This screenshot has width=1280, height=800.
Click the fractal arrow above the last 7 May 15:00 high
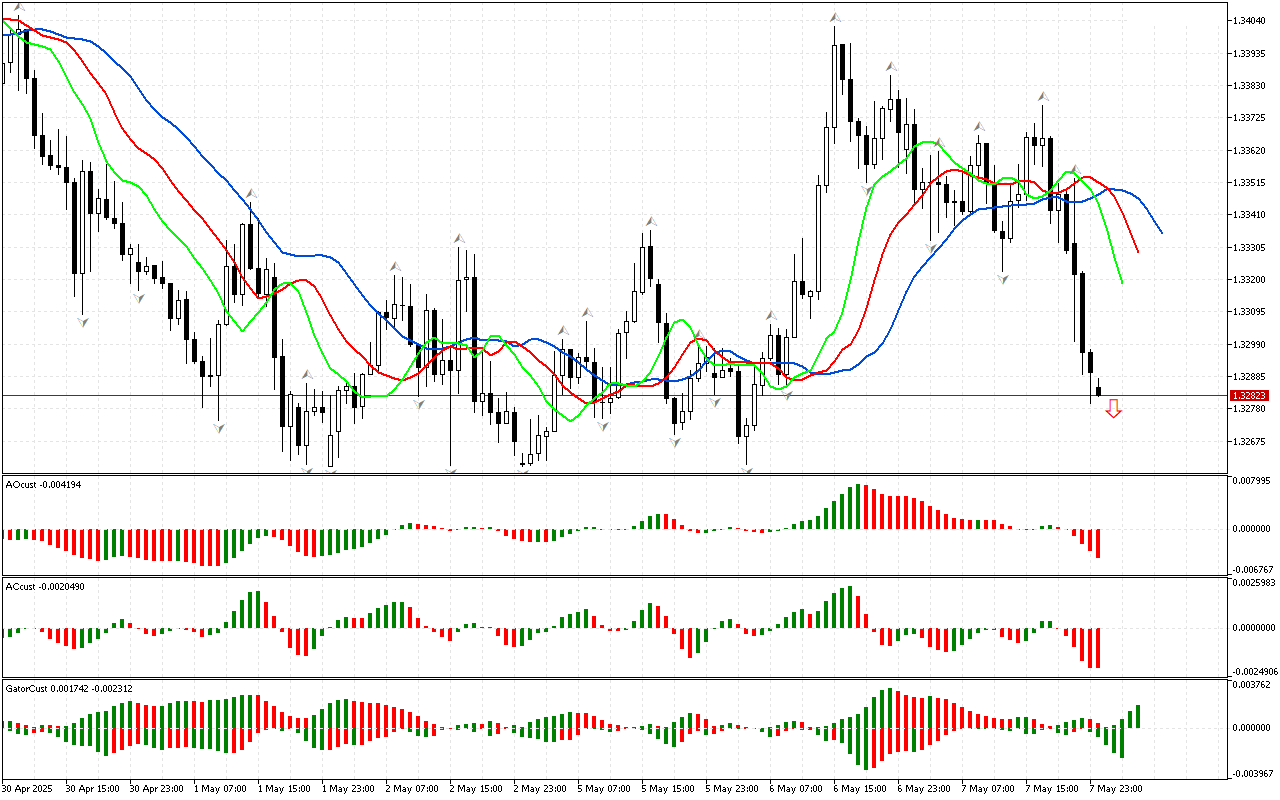1074,169
